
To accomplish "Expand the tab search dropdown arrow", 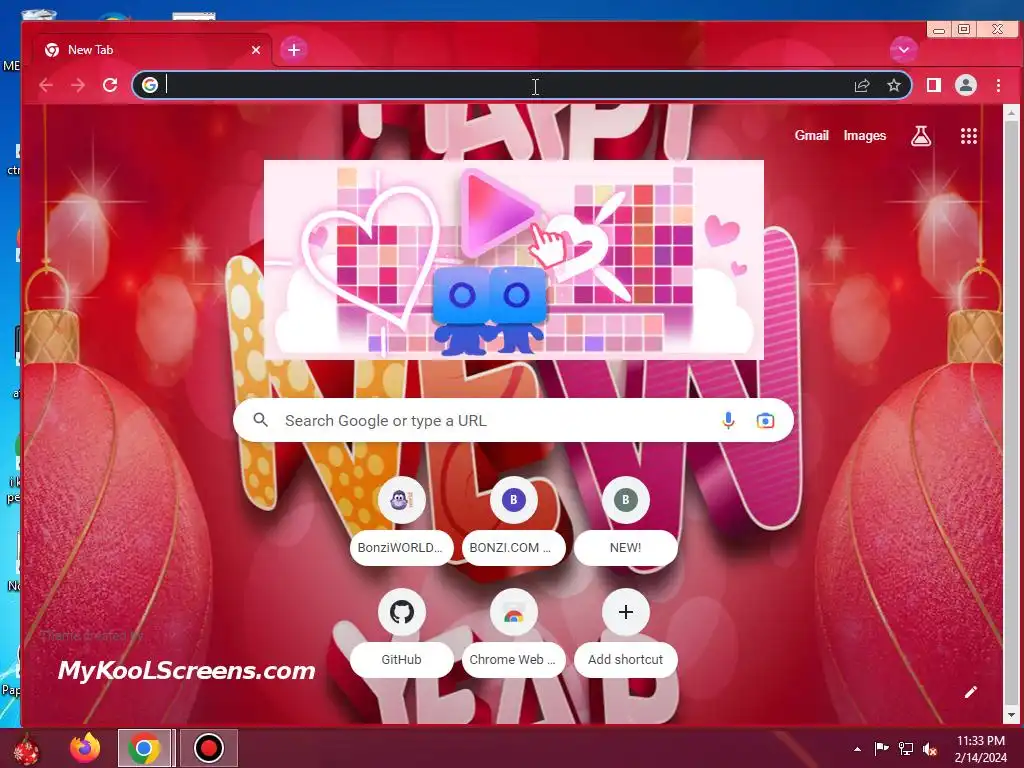I will coord(904,50).
